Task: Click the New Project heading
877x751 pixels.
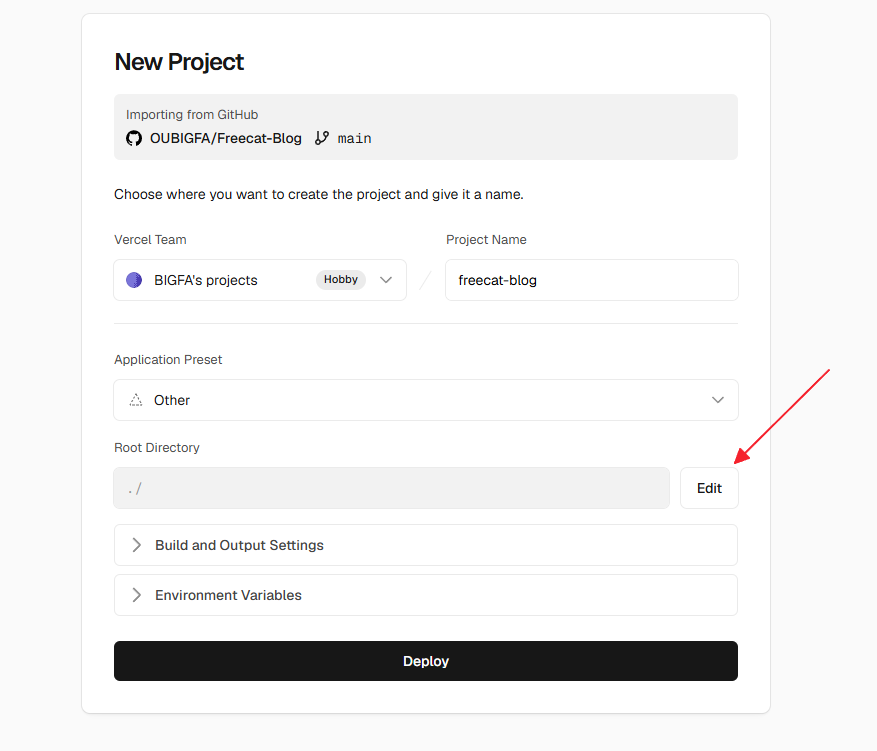Action: click(179, 62)
